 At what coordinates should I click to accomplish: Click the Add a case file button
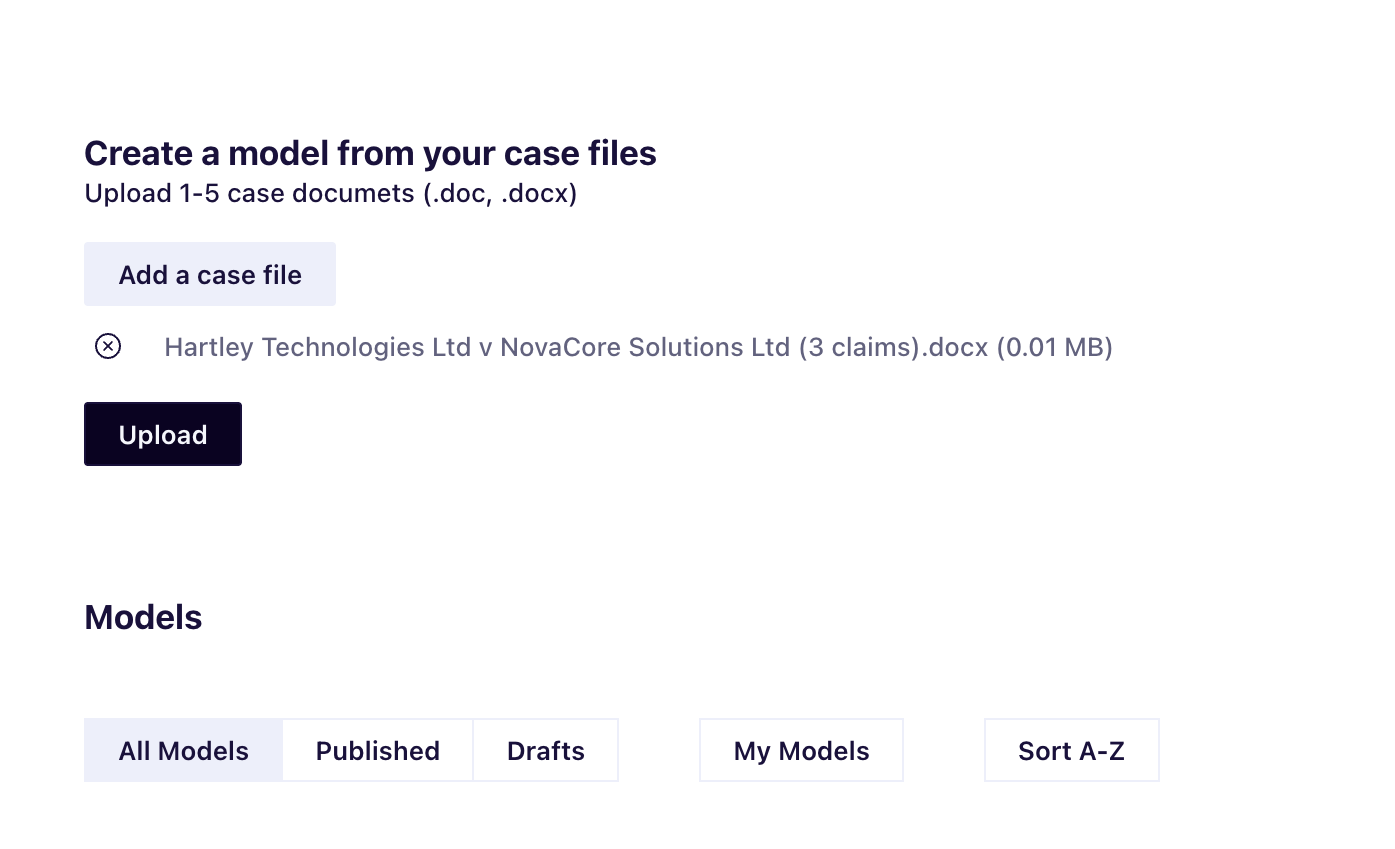click(x=210, y=274)
